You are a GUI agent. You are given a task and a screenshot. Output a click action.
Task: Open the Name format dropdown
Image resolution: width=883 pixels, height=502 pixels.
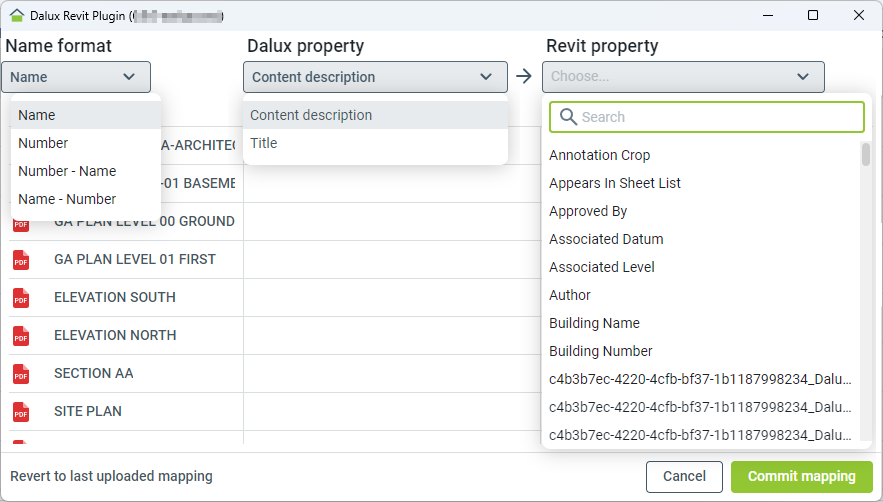[x=76, y=77]
